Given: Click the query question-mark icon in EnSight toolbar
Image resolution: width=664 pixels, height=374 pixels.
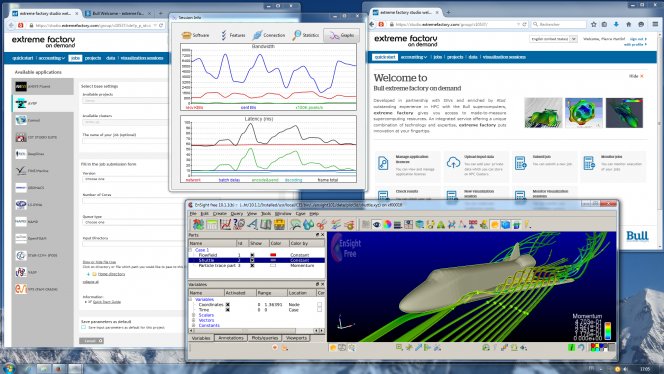Looking at the screenshot, I should [x=239, y=224].
